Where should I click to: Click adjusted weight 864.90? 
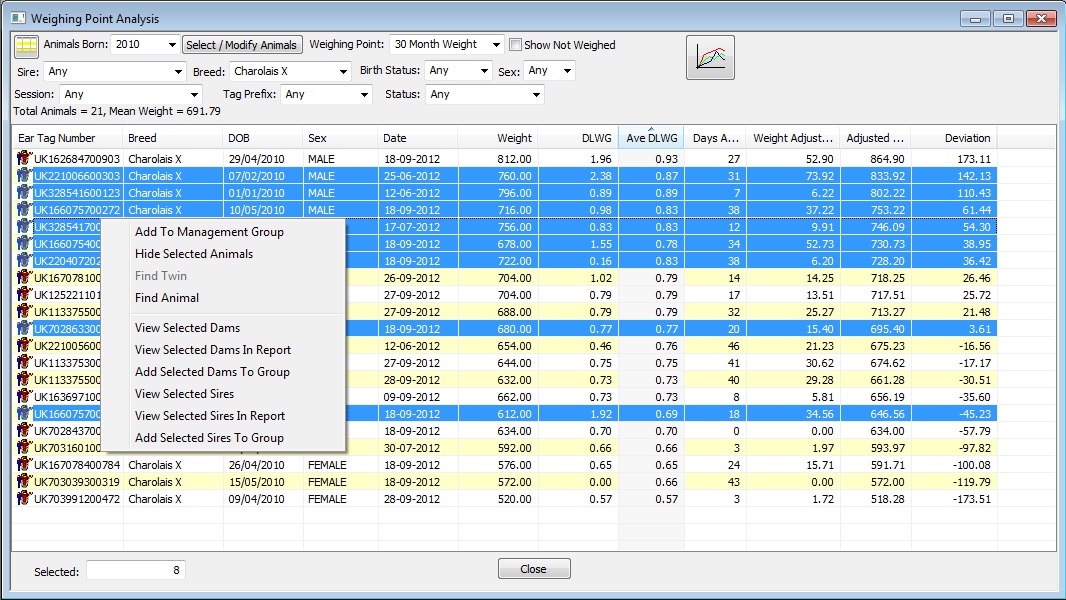tap(887, 159)
